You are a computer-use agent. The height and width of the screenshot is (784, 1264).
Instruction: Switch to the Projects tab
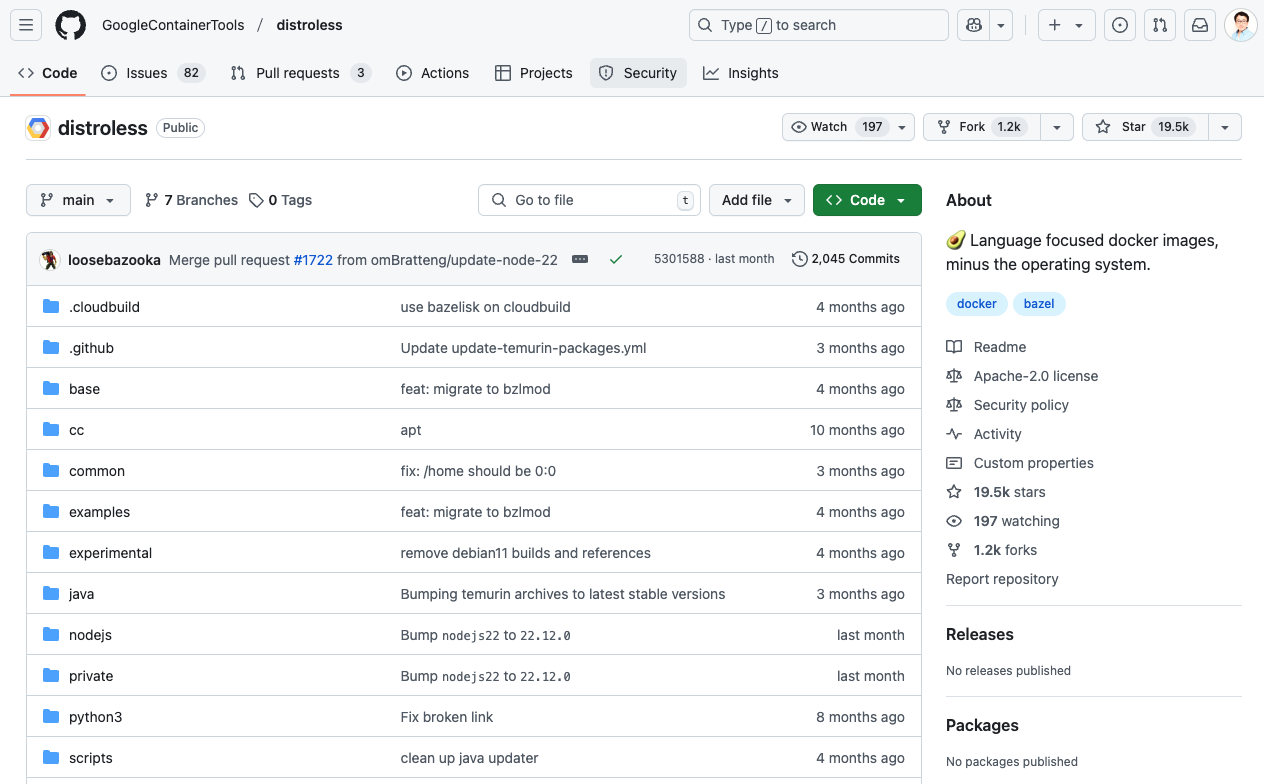point(534,73)
